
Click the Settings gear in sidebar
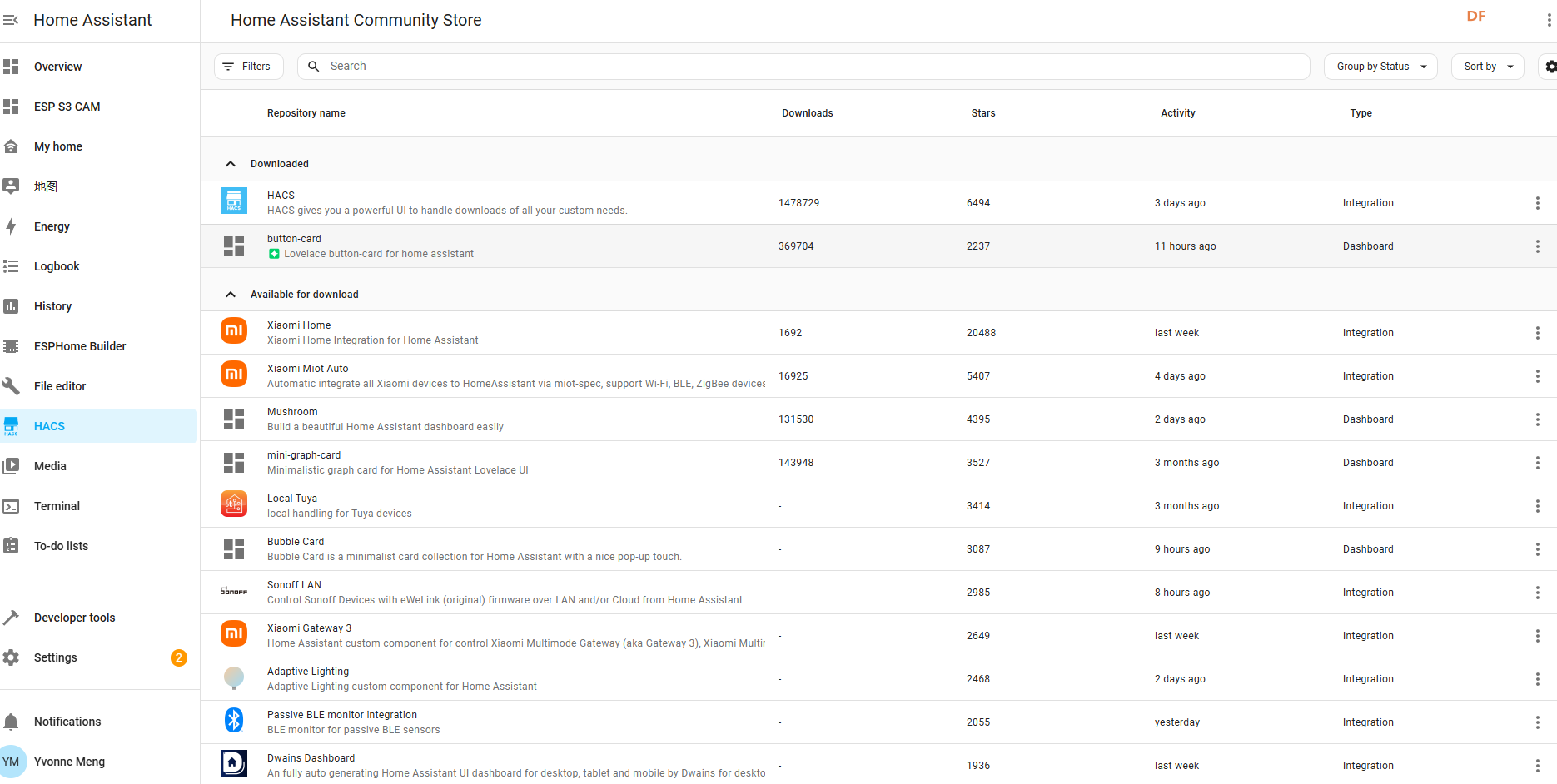11,657
